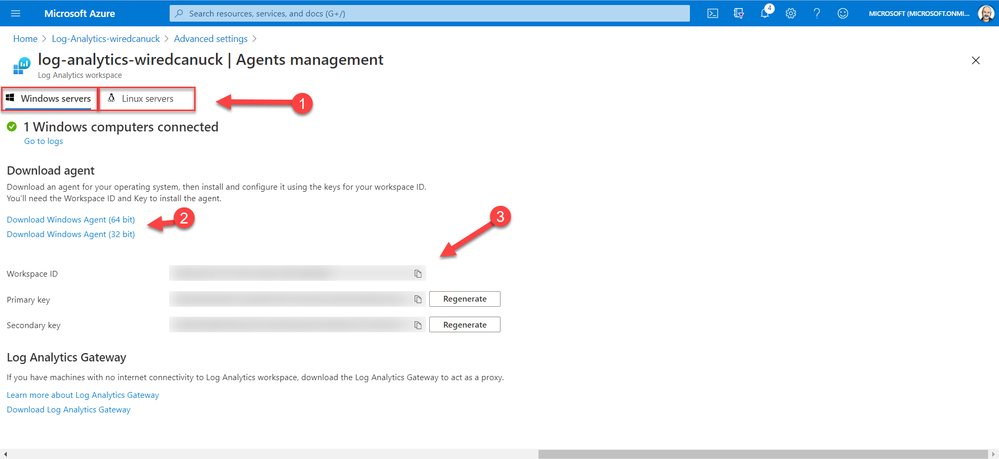The image size is (999, 459).
Task: Return to Advanced settings breadcrumb
Action: pyautogui.click(x=211, y=39)
